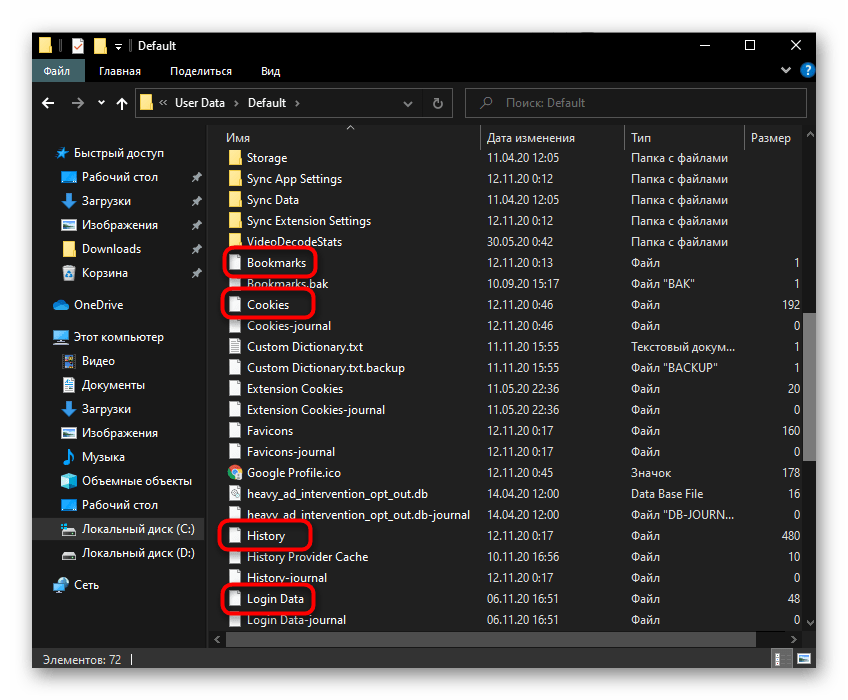Open recent locations dropdown arrow

(101, 103)
